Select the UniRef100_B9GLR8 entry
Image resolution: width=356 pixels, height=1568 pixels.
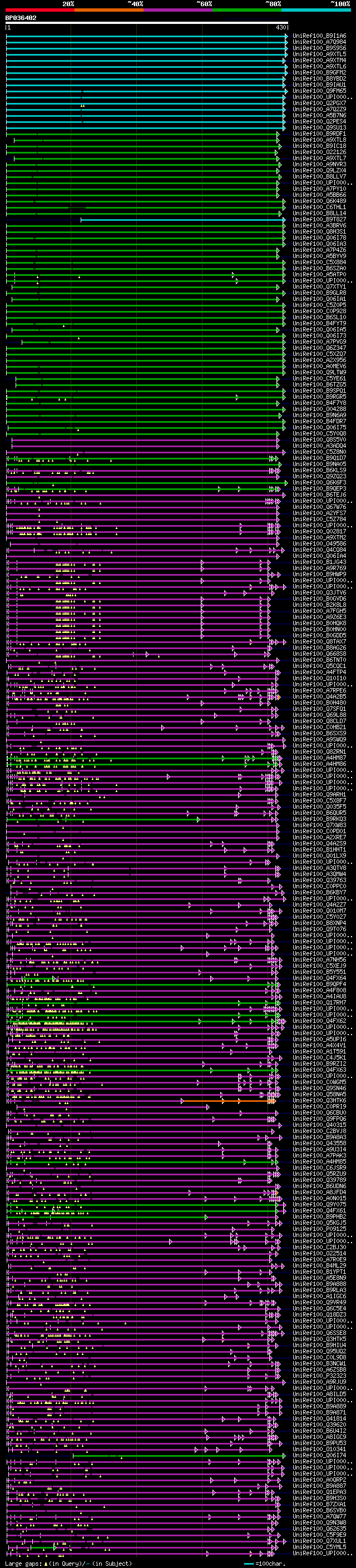tap(319, 293)
